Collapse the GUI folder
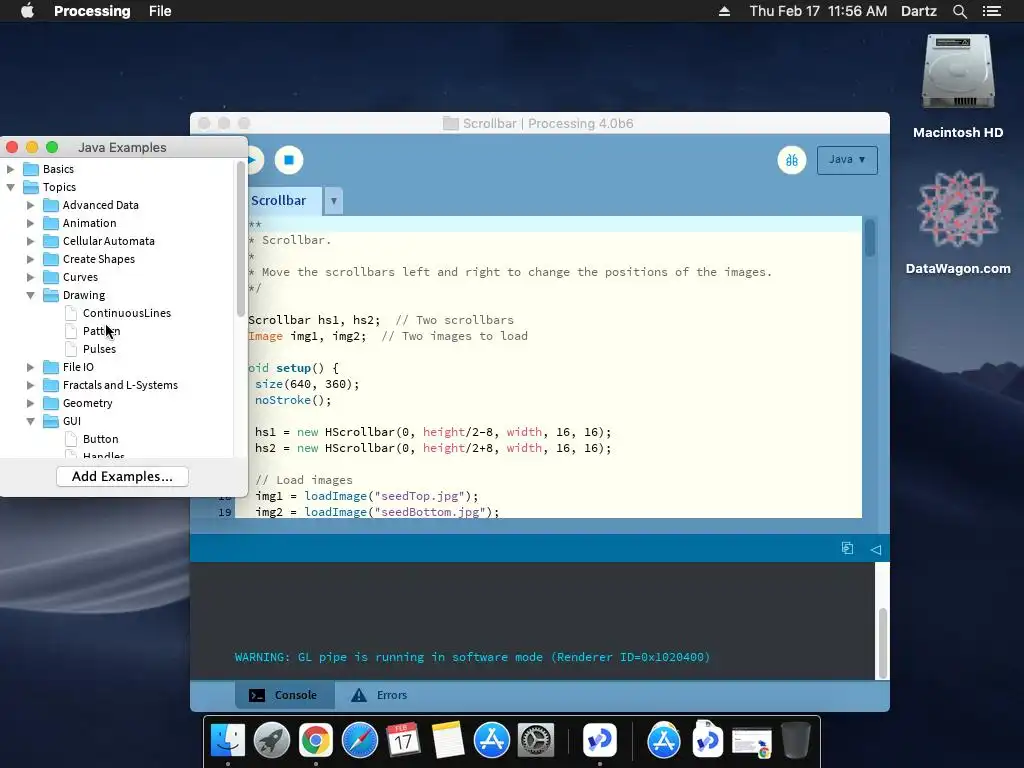The height and width of the screenshot is (768, 1024). (30, 421)
